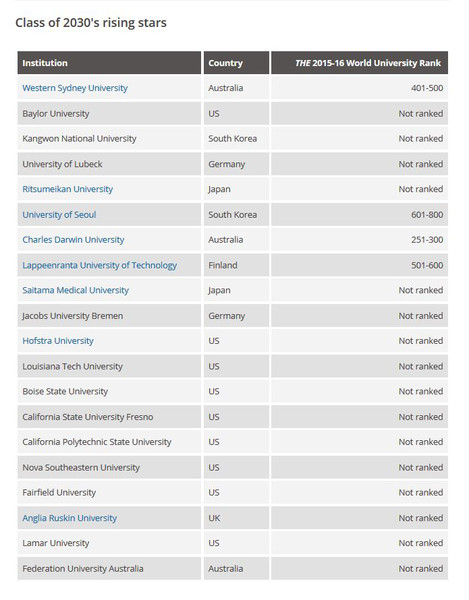The width and height of the screenshot is (469, 600).
Task: Click the Jacobs University Bremen cell
Action: pos(109,316)
